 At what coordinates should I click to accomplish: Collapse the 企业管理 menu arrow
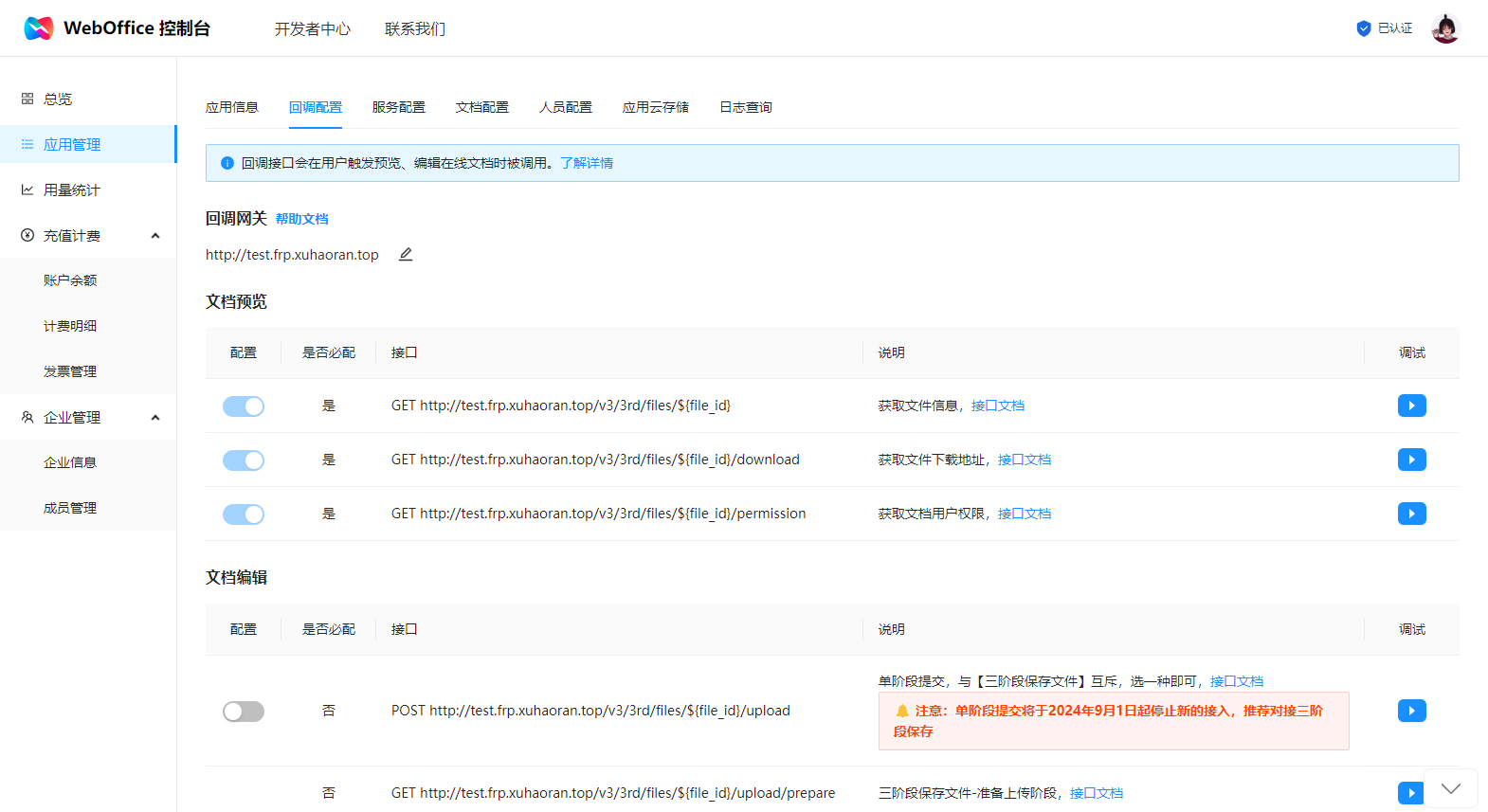tap(155, 417)
